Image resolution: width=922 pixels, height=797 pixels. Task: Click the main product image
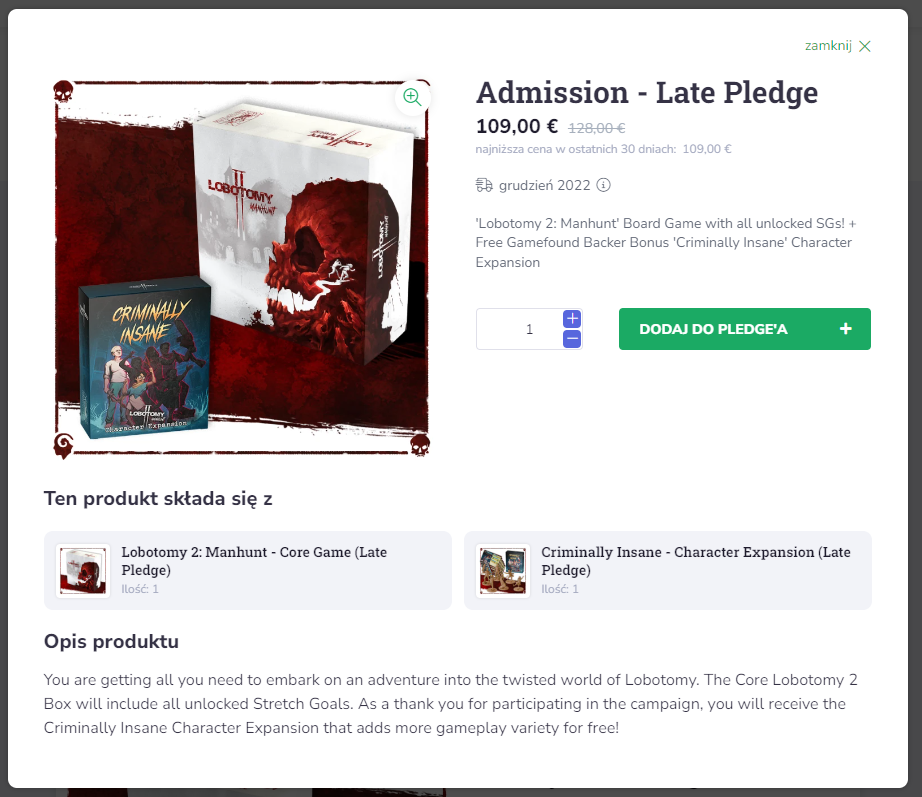coord(242,269)
